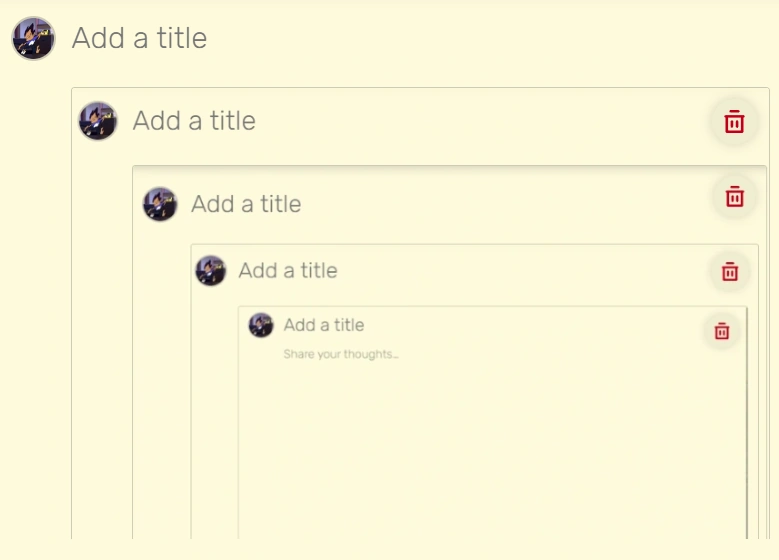This screenshot has height=560, width=779.
Task: Focus the "Share your thoughts..." text area
Action: 341,354
